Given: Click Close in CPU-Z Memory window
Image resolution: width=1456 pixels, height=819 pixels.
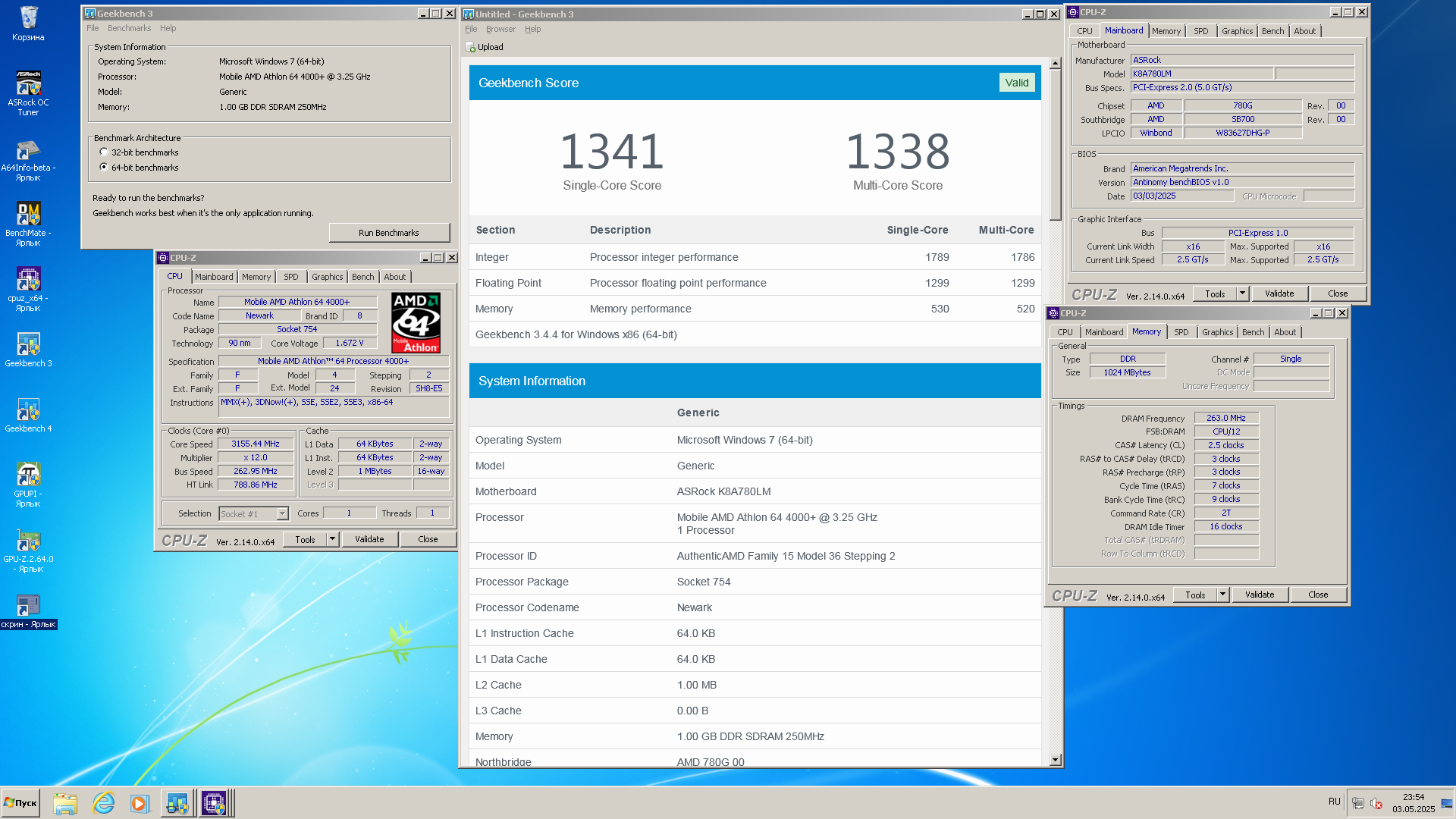Looking at the screenshot, I should pyautogui.click(x=1318, y=595).
